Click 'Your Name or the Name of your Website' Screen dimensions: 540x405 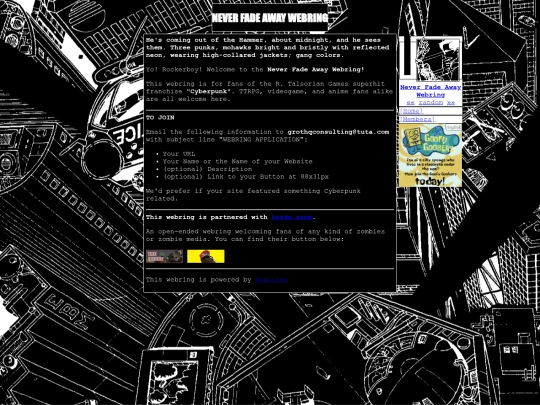pyautogui.click(x=238, y=162)
